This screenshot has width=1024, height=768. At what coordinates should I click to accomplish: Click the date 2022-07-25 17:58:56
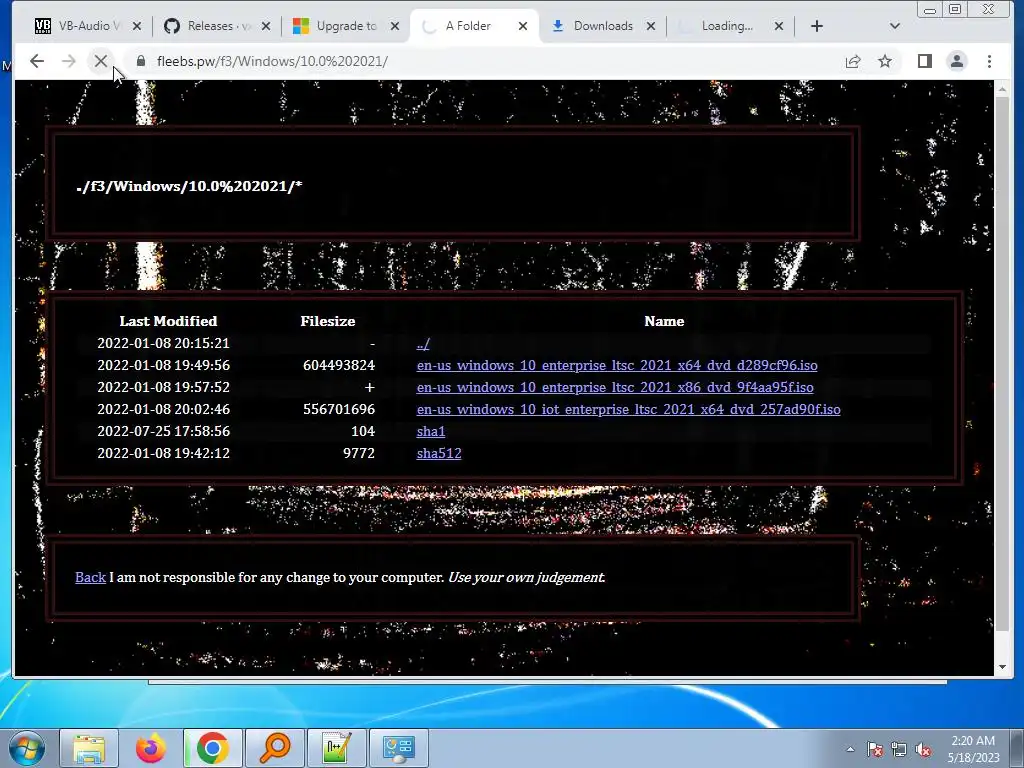(x=163, y=431)
